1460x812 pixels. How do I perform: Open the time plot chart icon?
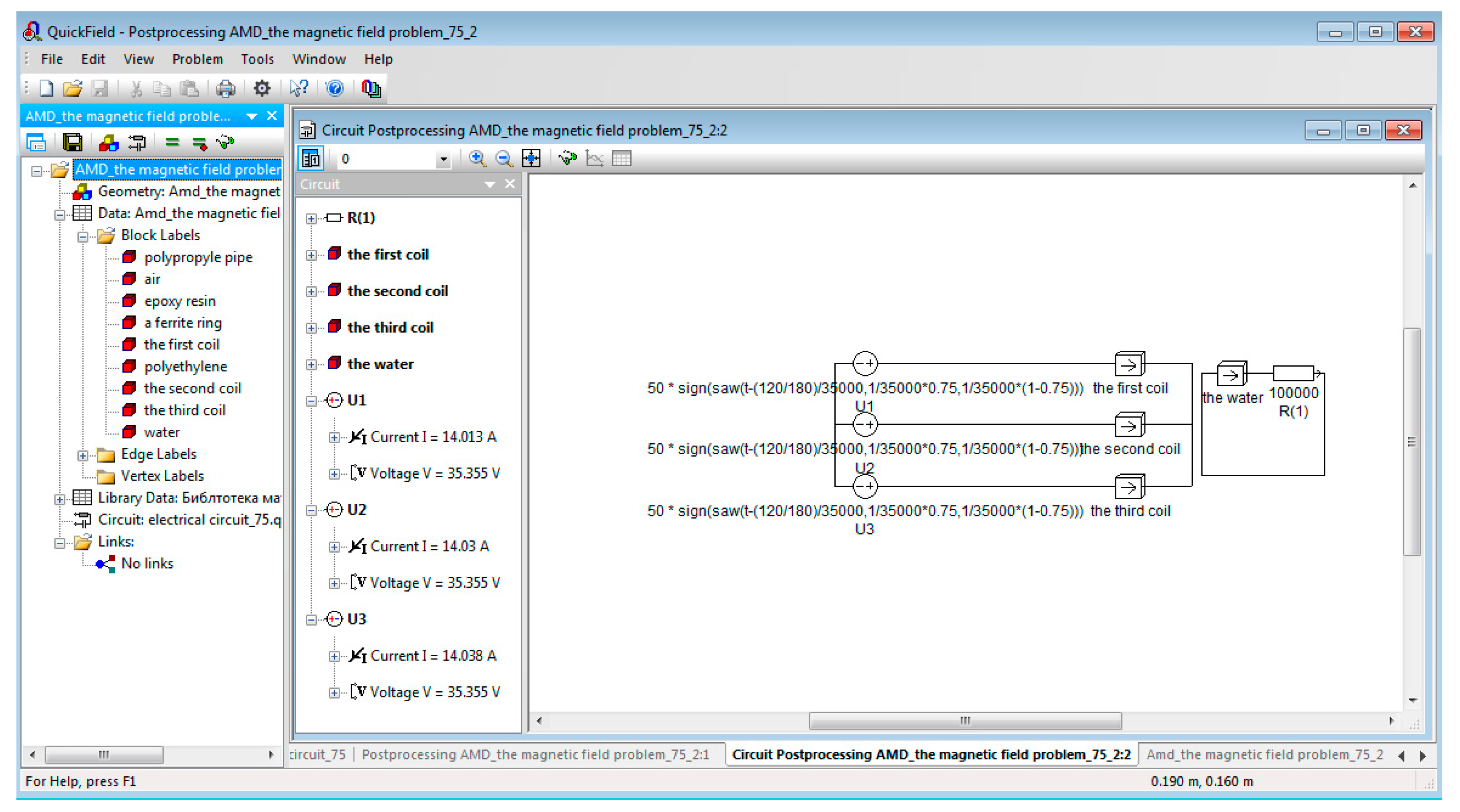(x=594, y=159)
